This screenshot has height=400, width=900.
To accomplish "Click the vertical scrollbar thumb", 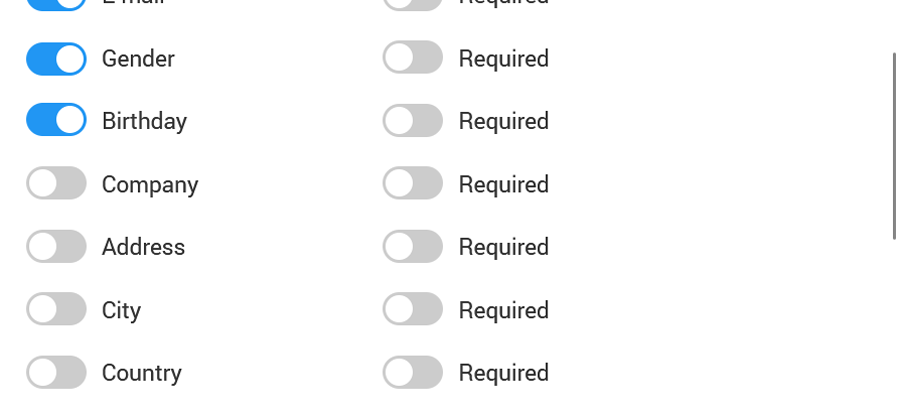I will pyautogui.click(x=894, y=146).
